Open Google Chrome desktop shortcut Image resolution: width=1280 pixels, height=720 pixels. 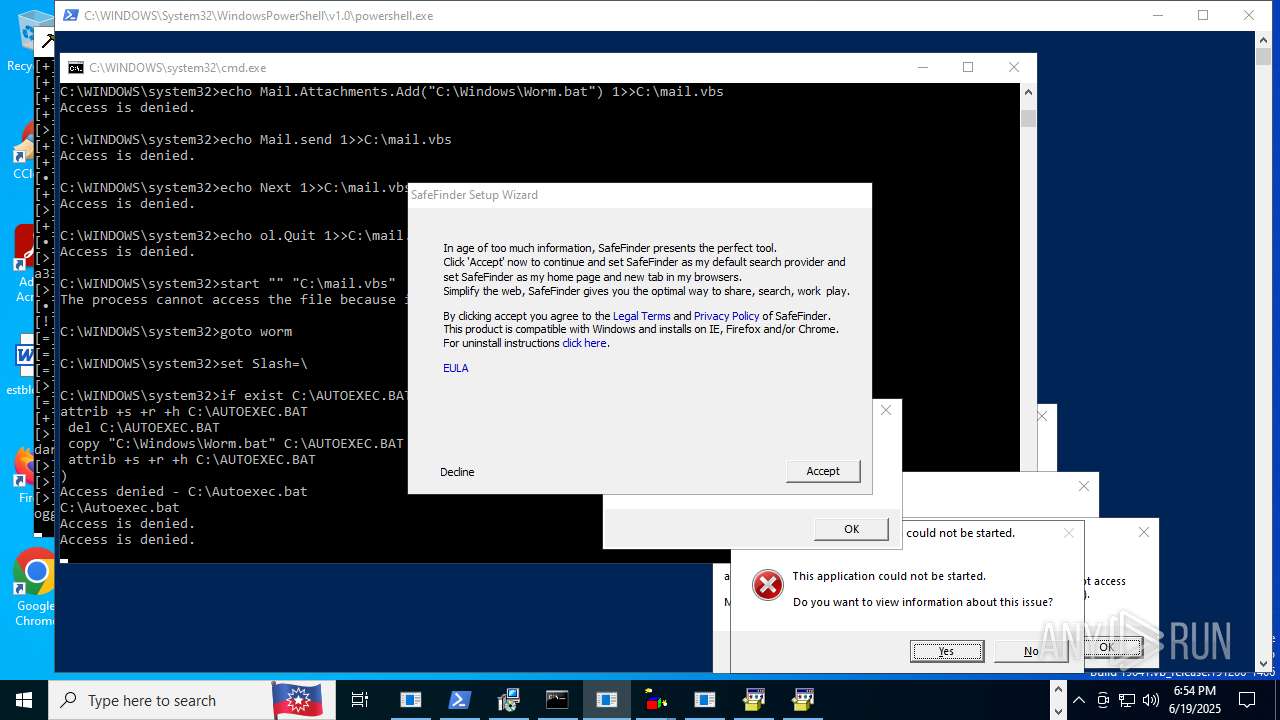click(36, 588)
